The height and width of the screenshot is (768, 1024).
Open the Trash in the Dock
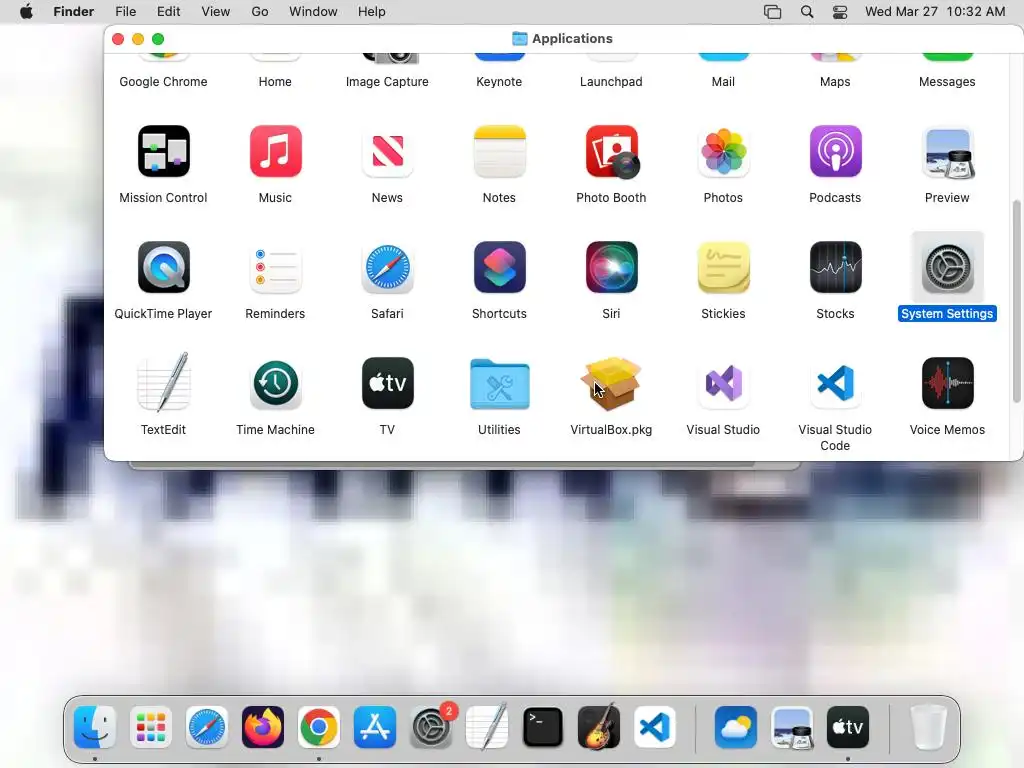tap(928, 727)
